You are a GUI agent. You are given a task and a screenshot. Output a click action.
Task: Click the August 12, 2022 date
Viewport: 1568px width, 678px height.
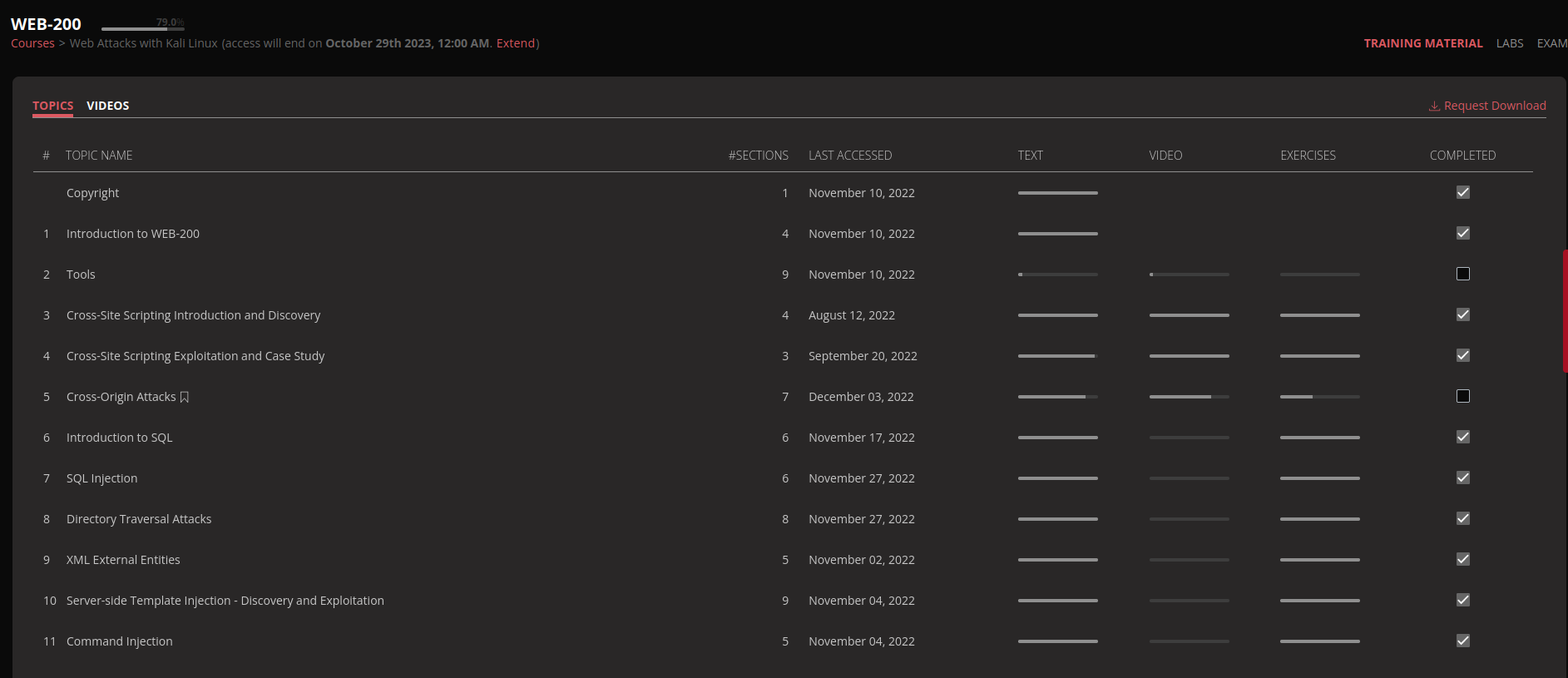click(x=852, y=315)
